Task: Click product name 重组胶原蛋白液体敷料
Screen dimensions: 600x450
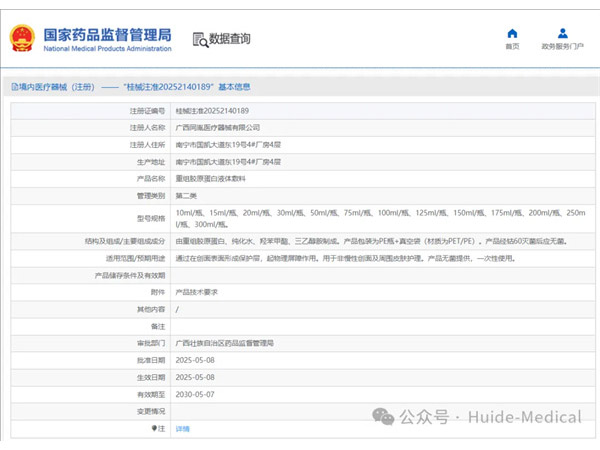Action: click(210, 178)
